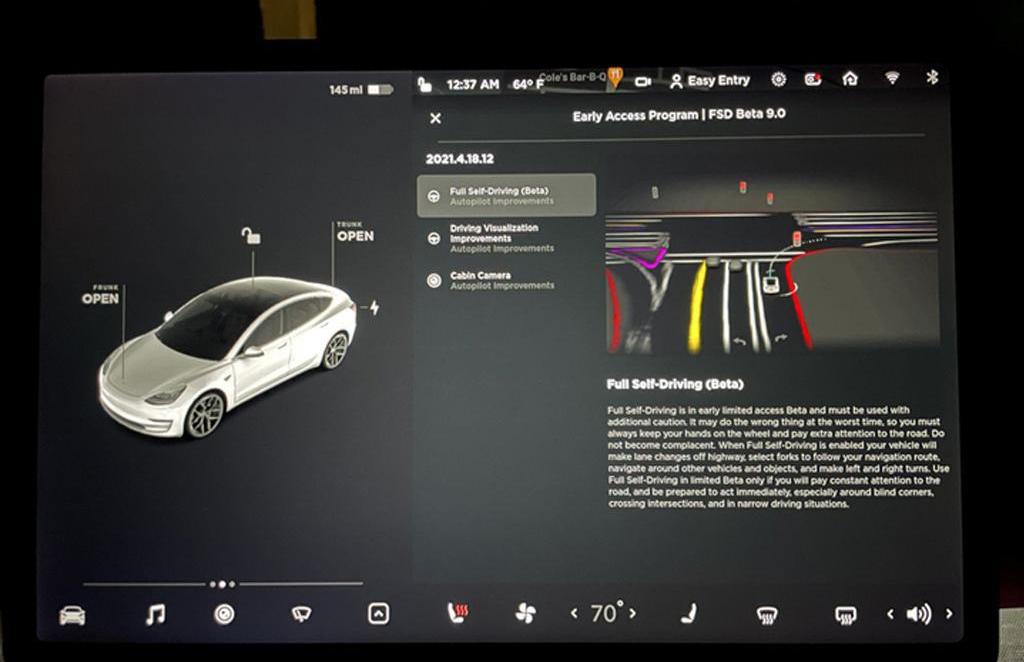Tap the white Model 3 car image
Image resolution: width=1024 pixels, height=662 pixels.
(x=227, y=356)
